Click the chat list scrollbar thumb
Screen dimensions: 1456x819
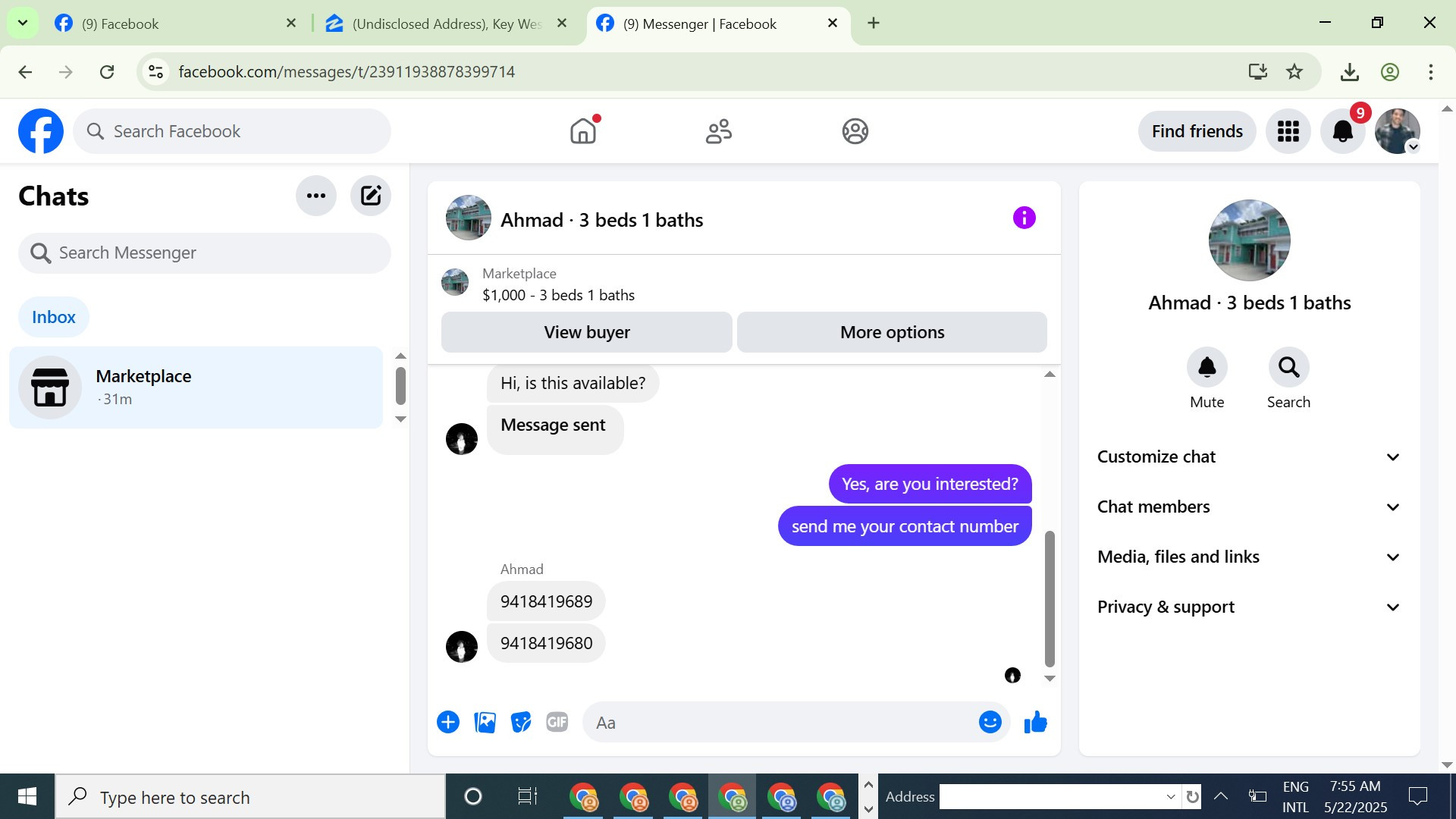pyautogui.click(x=400, y=385)
